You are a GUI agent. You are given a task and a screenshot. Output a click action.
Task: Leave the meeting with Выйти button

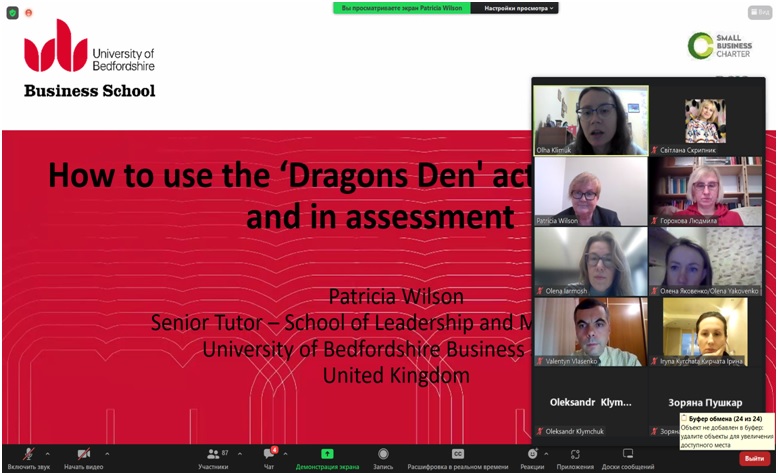pyautogui.click(x=754, y=459)
